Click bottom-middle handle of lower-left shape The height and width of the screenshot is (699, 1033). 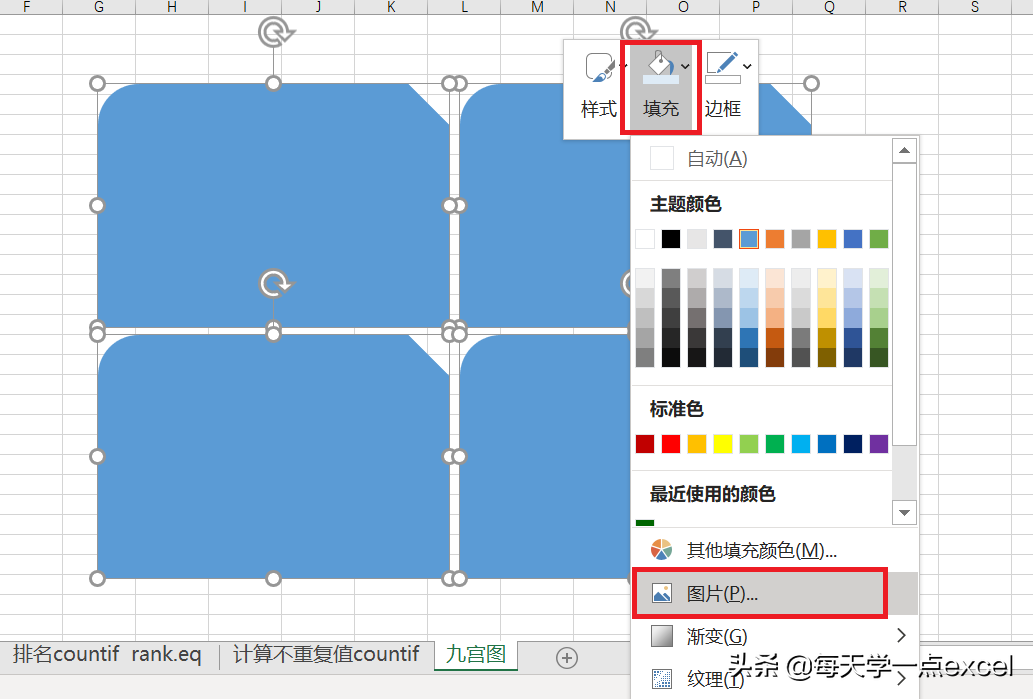[x=273, y=578]
